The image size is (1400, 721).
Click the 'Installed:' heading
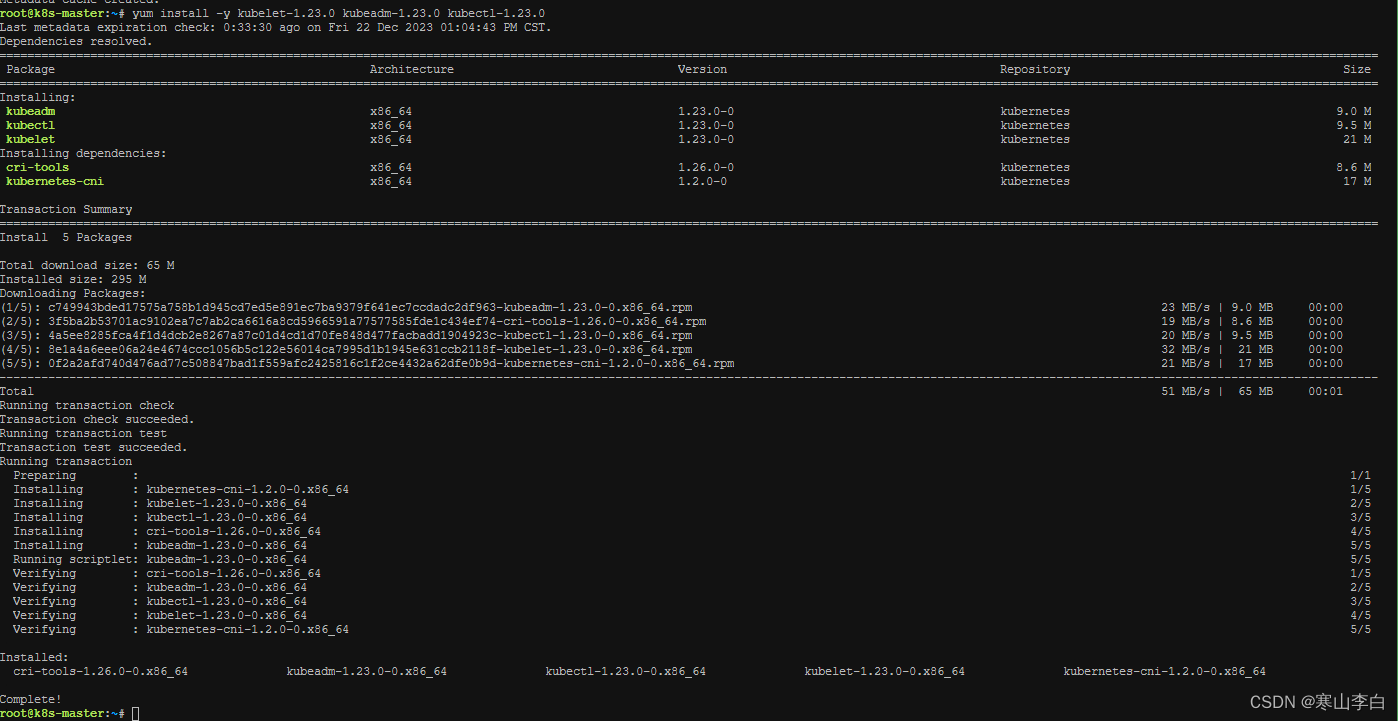pos(35,658)
